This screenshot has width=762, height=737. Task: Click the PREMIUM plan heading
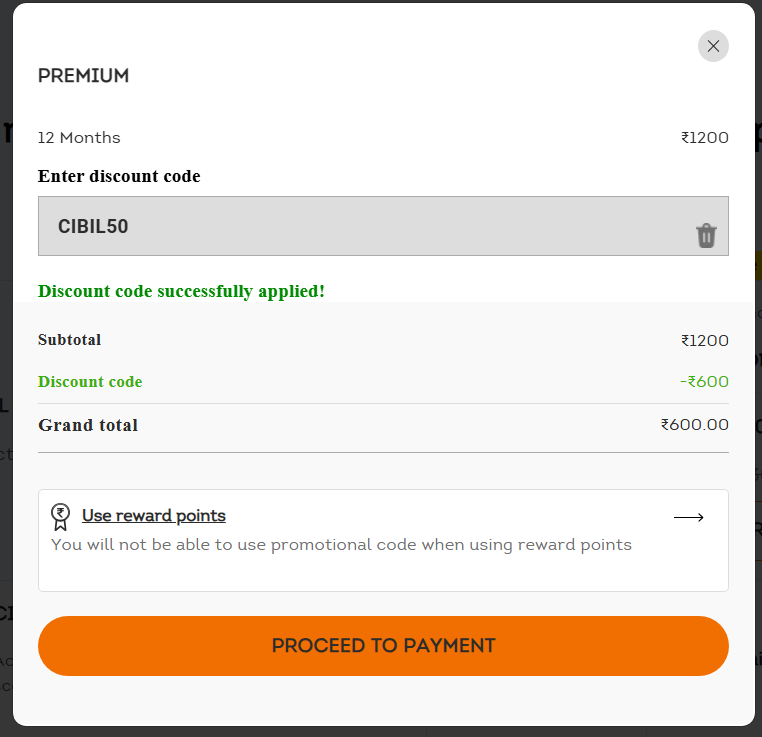(83, 76)
